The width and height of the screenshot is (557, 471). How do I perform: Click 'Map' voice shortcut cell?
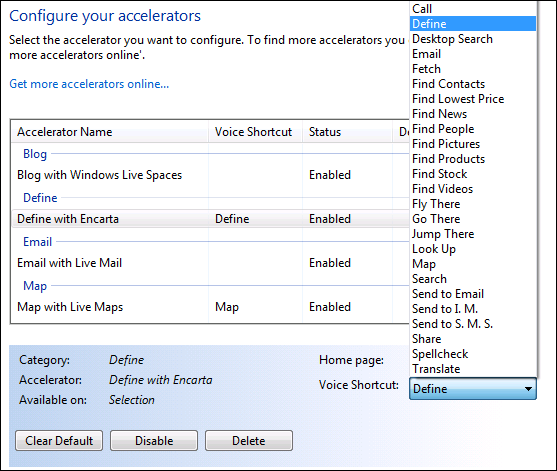(x=227, y=307)
